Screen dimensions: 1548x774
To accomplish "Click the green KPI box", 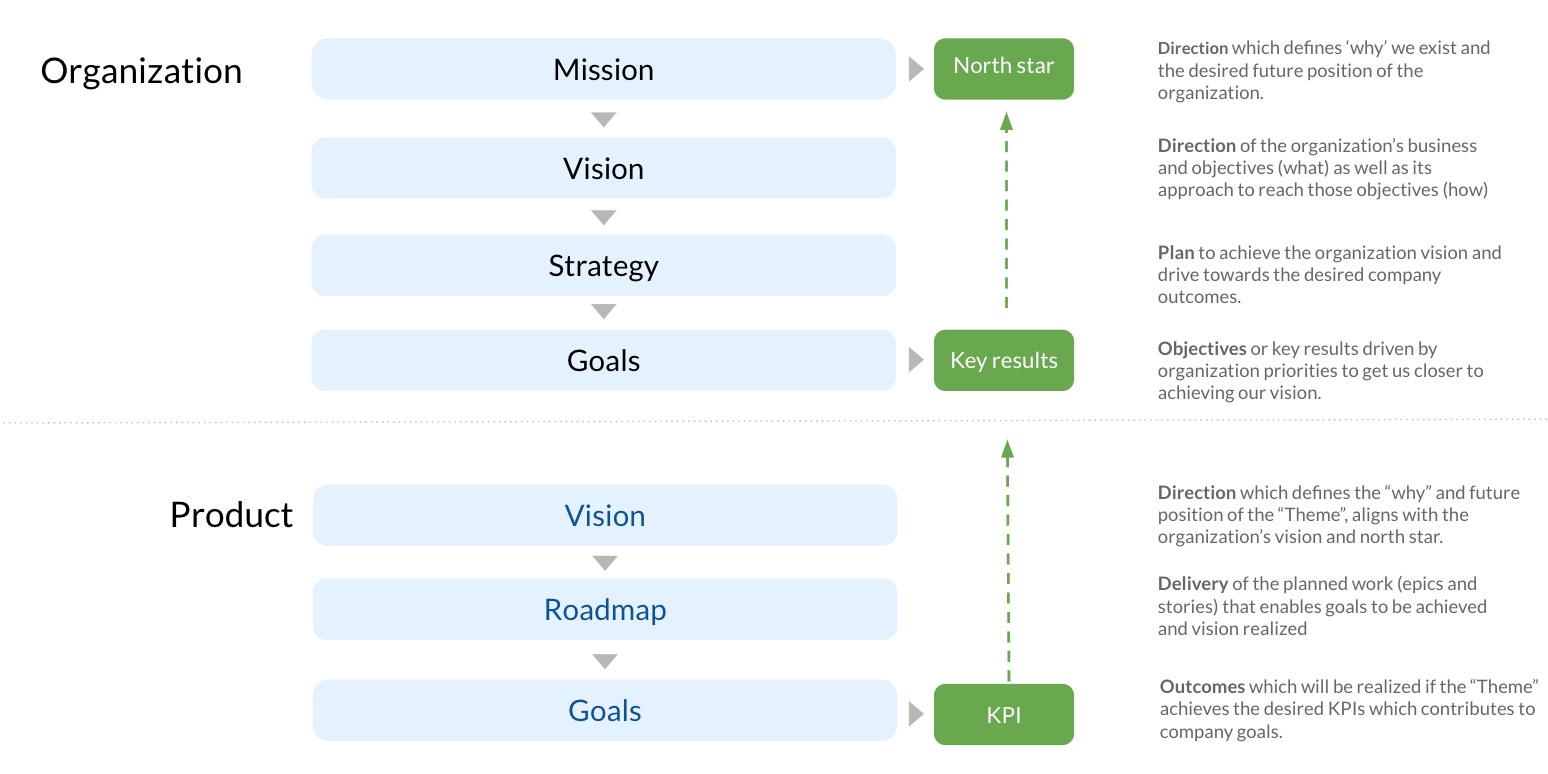I will tap(1003, 715).
